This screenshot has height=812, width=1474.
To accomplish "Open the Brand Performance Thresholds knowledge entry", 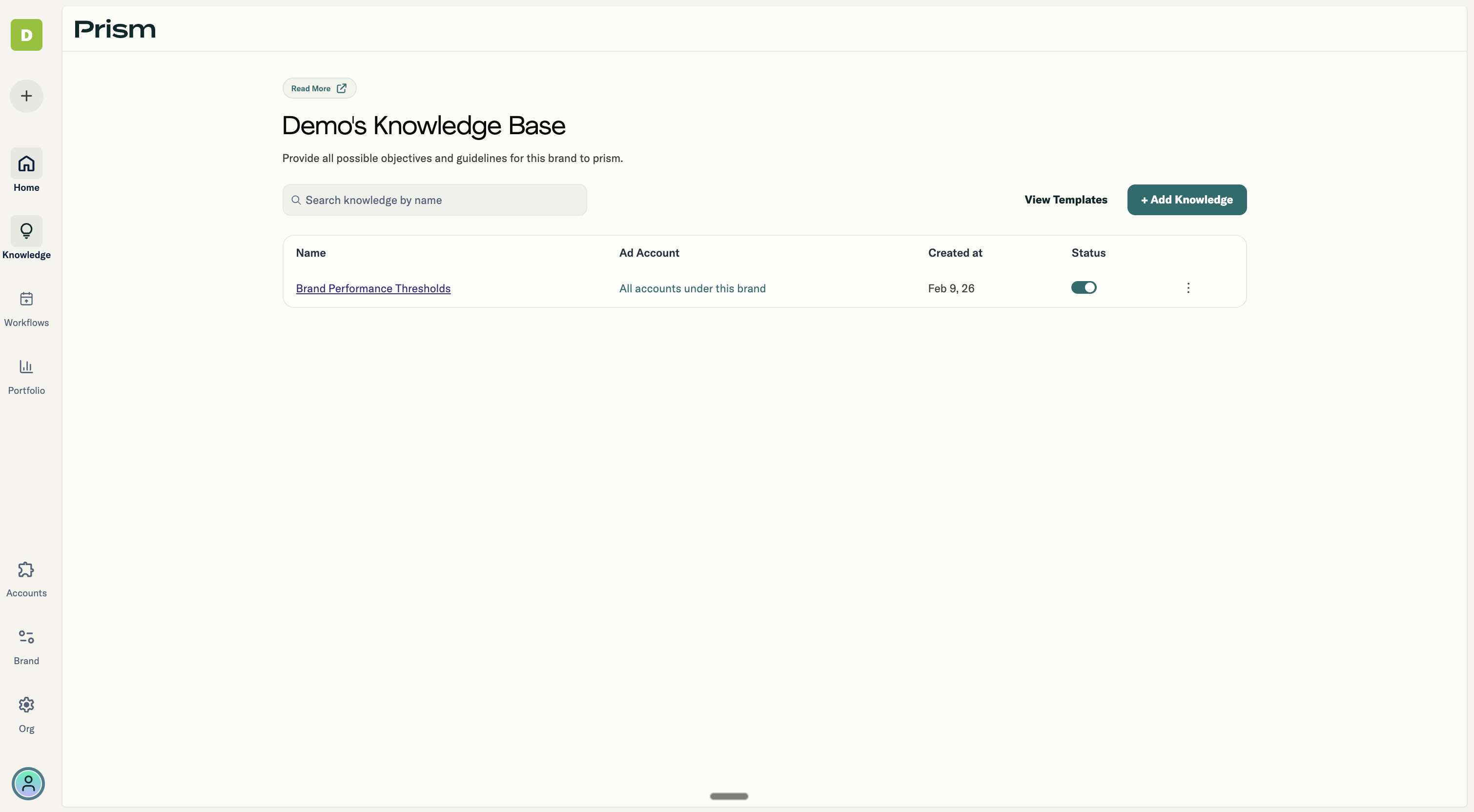I will click(373, 288).
